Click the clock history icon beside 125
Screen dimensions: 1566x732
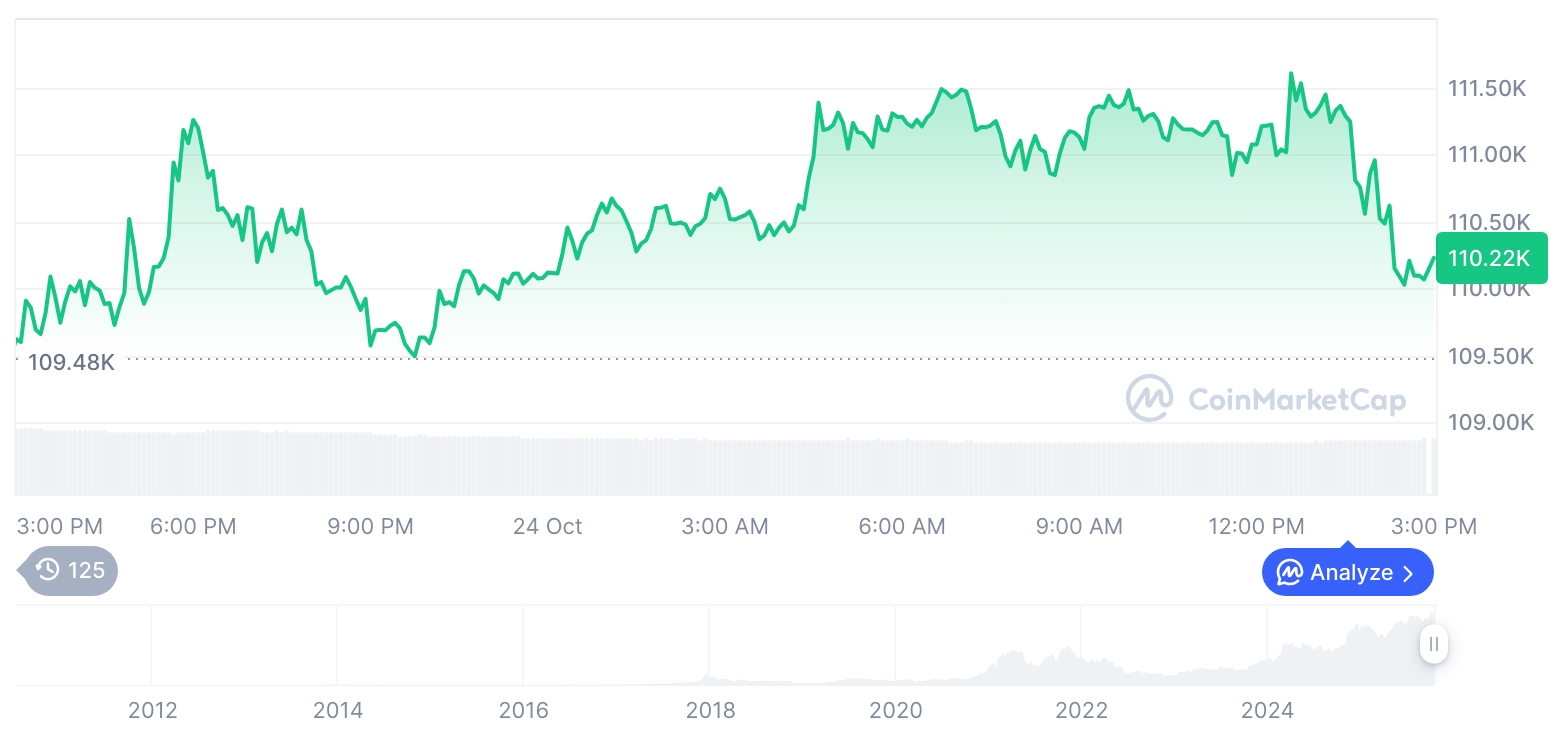pyautogui.click(x=47, y=571)
